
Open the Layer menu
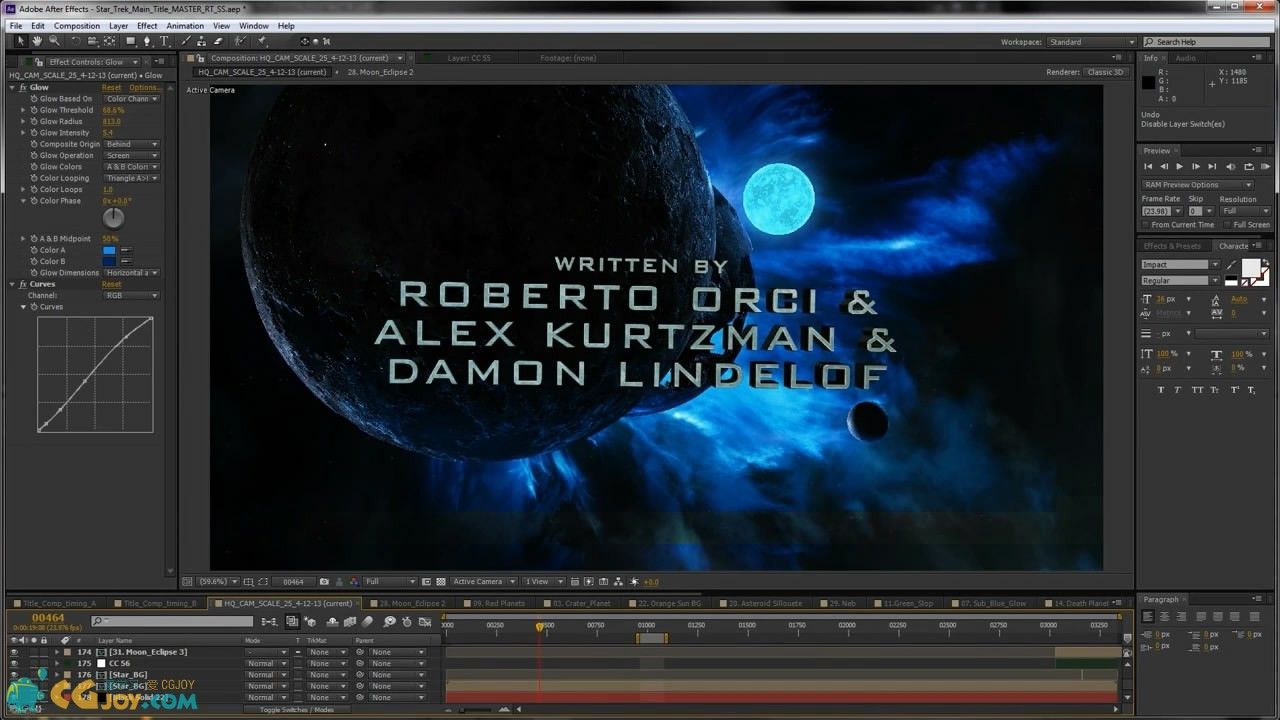pyautogui.click(x=118, y=26)
